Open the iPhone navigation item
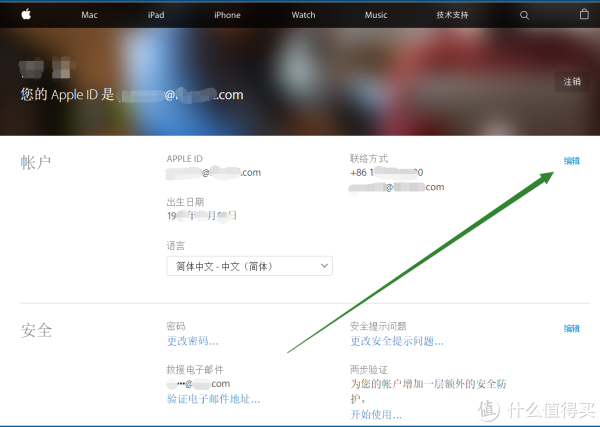 point(227,15)
